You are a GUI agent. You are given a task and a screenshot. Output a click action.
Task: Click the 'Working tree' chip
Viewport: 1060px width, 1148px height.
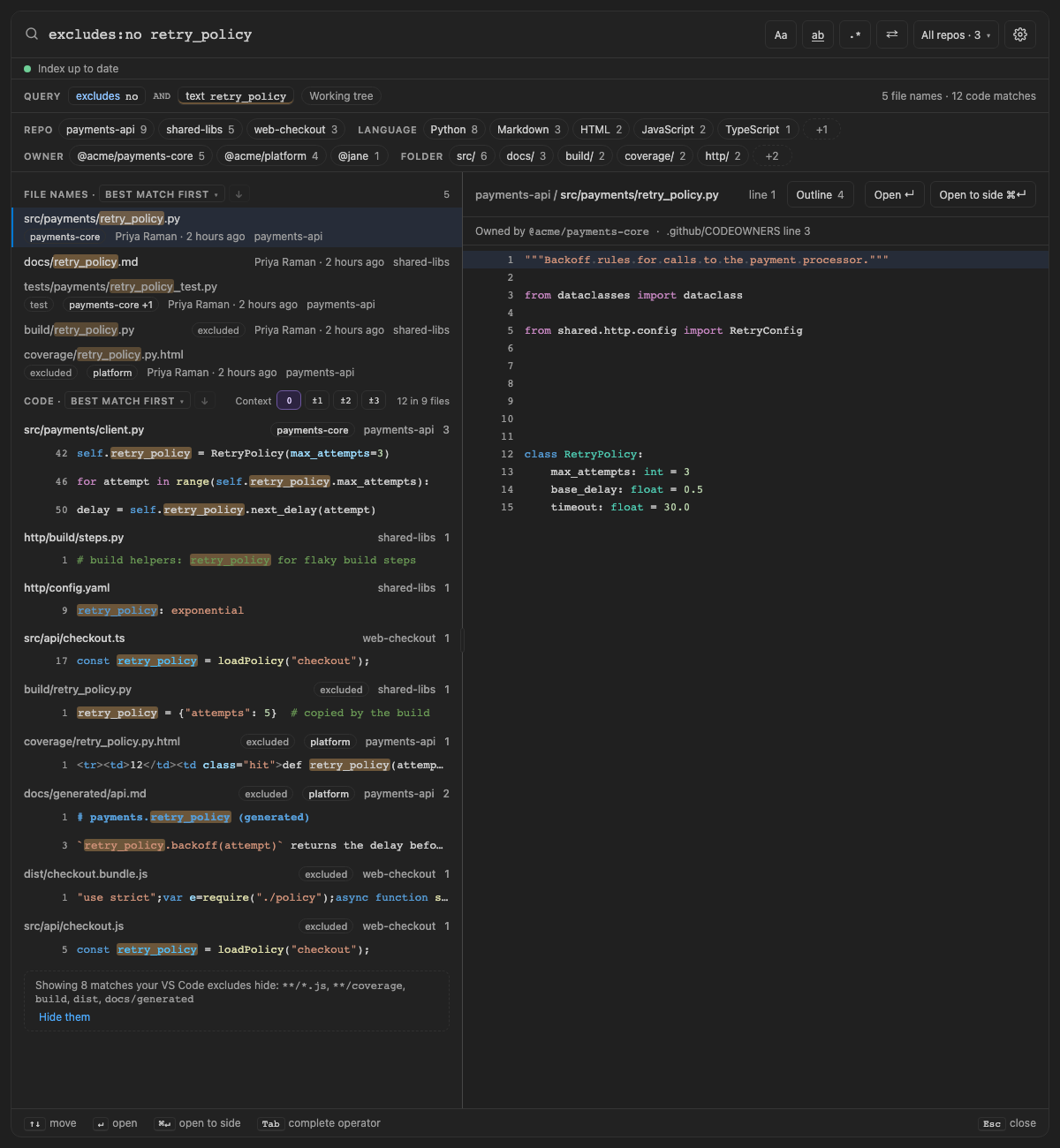341,96
